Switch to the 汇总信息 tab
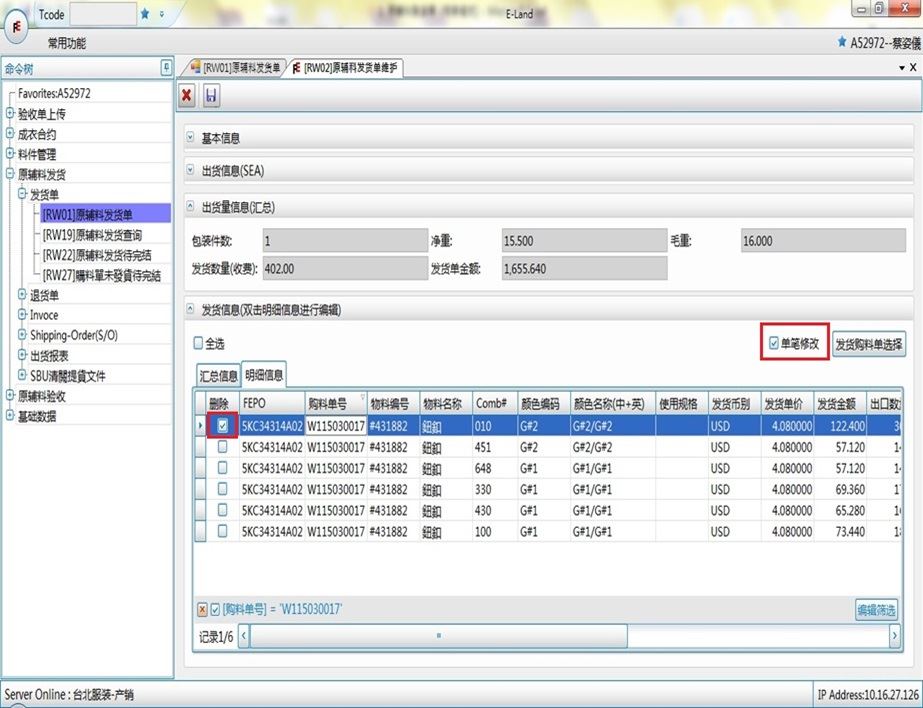The image size is (923, 708). [x=218, y=376]
